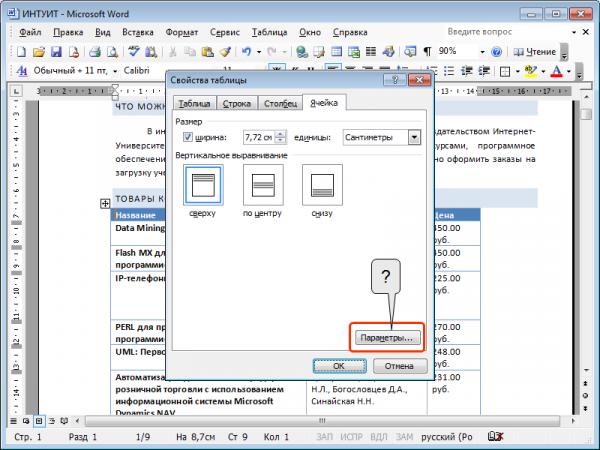Open the highlight color dropdown arrow
Image resolution: width=600 pixels, height=450 pixels.
tap(543, 72)
